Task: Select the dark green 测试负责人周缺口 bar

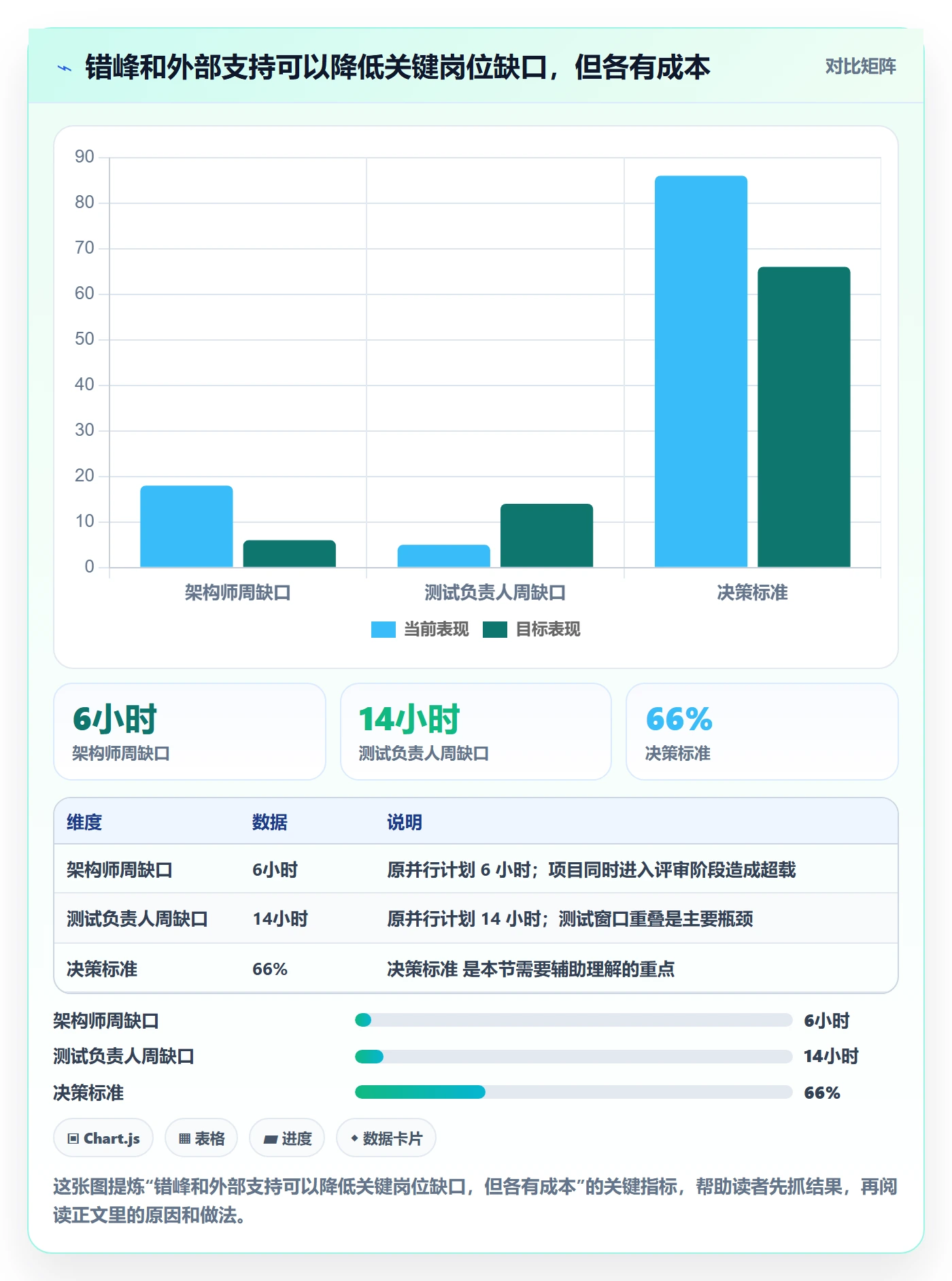Action: 547,535
